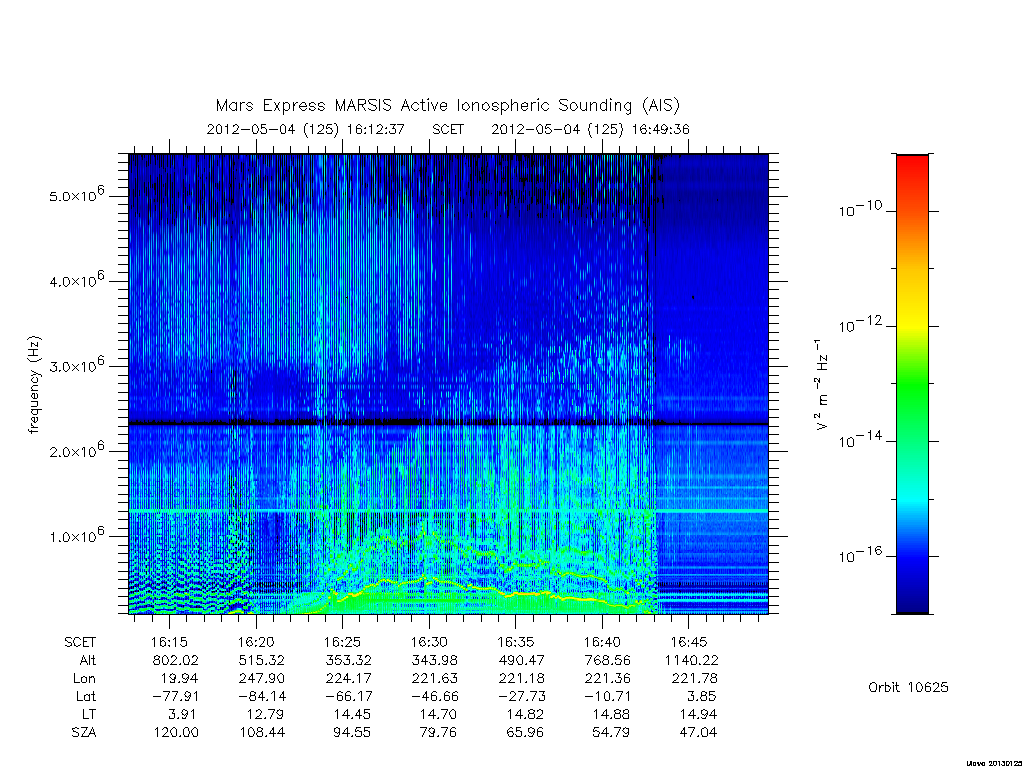Screen dimensions: 1024x768
Task: Click the 10^-16 colorbar tick label
Action: point(860,555)
